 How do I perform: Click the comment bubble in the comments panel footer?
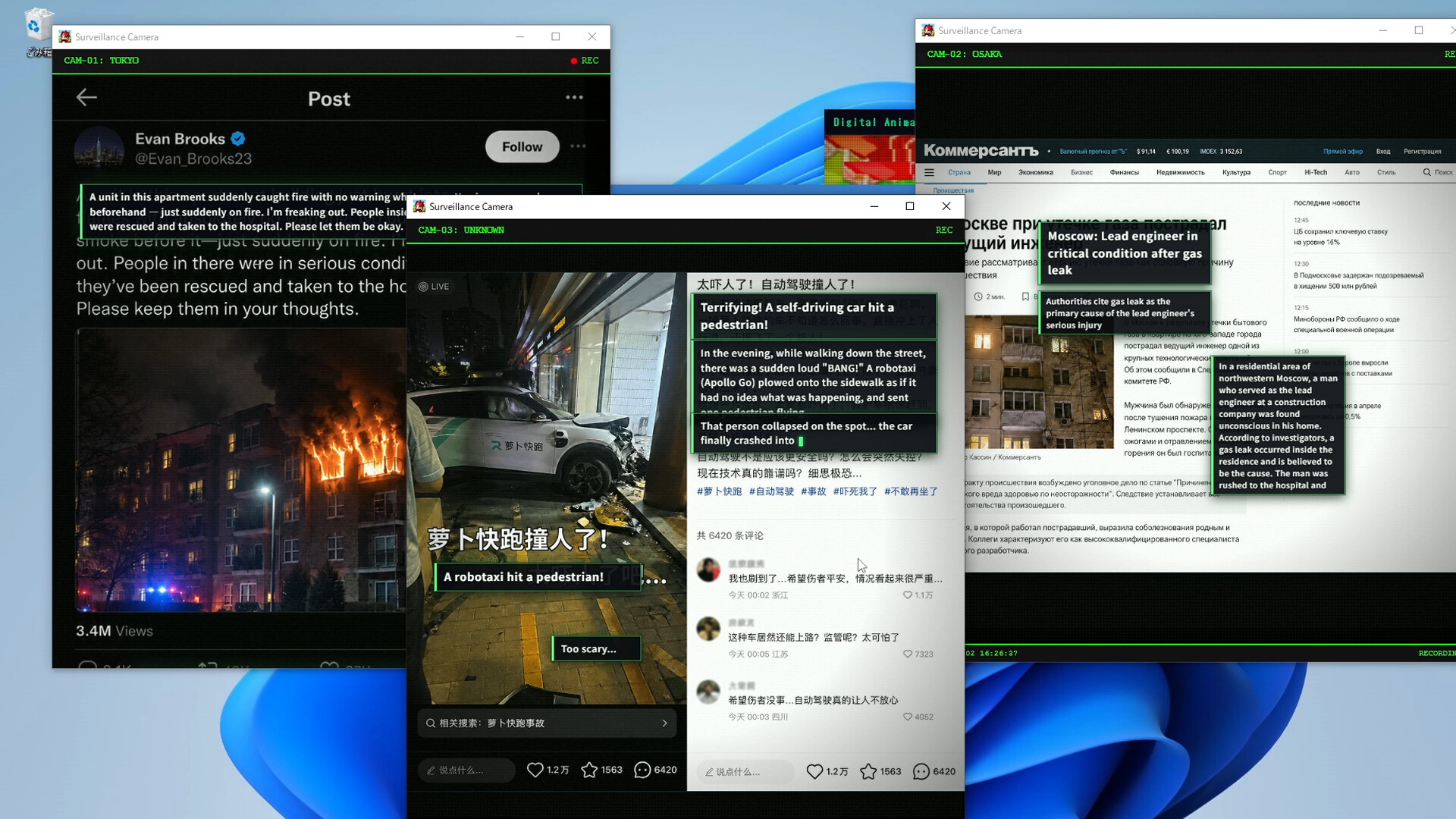pyautogui.click(x=921, y=771)
